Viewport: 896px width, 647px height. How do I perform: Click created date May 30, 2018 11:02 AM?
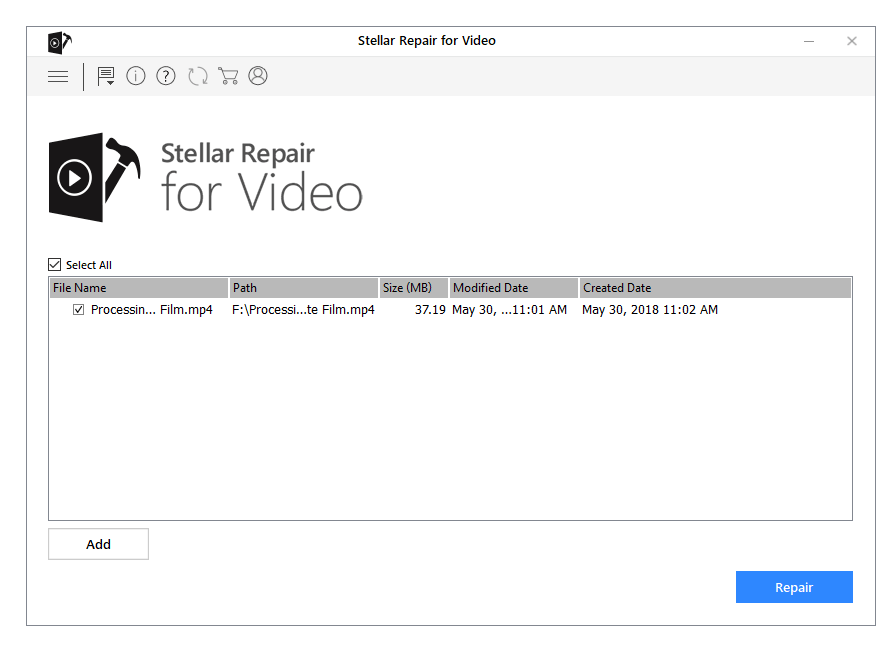coord(650,310)
